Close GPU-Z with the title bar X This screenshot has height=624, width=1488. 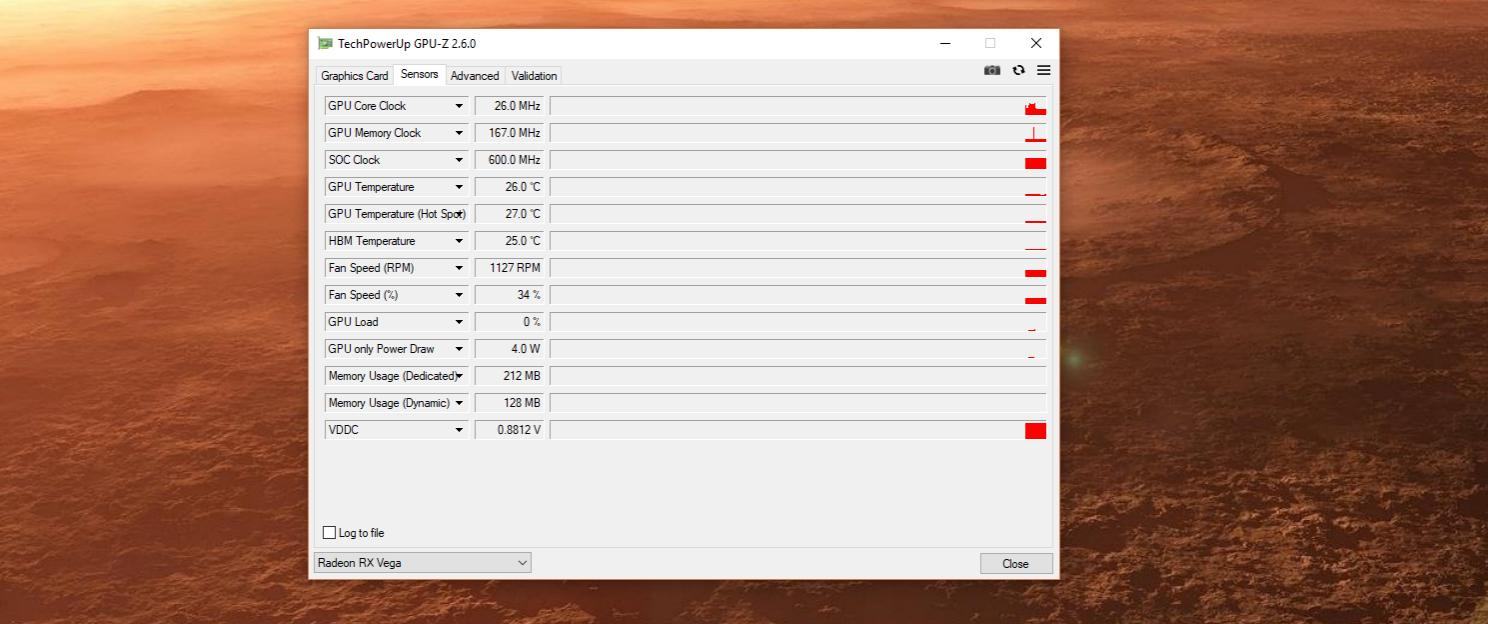[1036, 43]
